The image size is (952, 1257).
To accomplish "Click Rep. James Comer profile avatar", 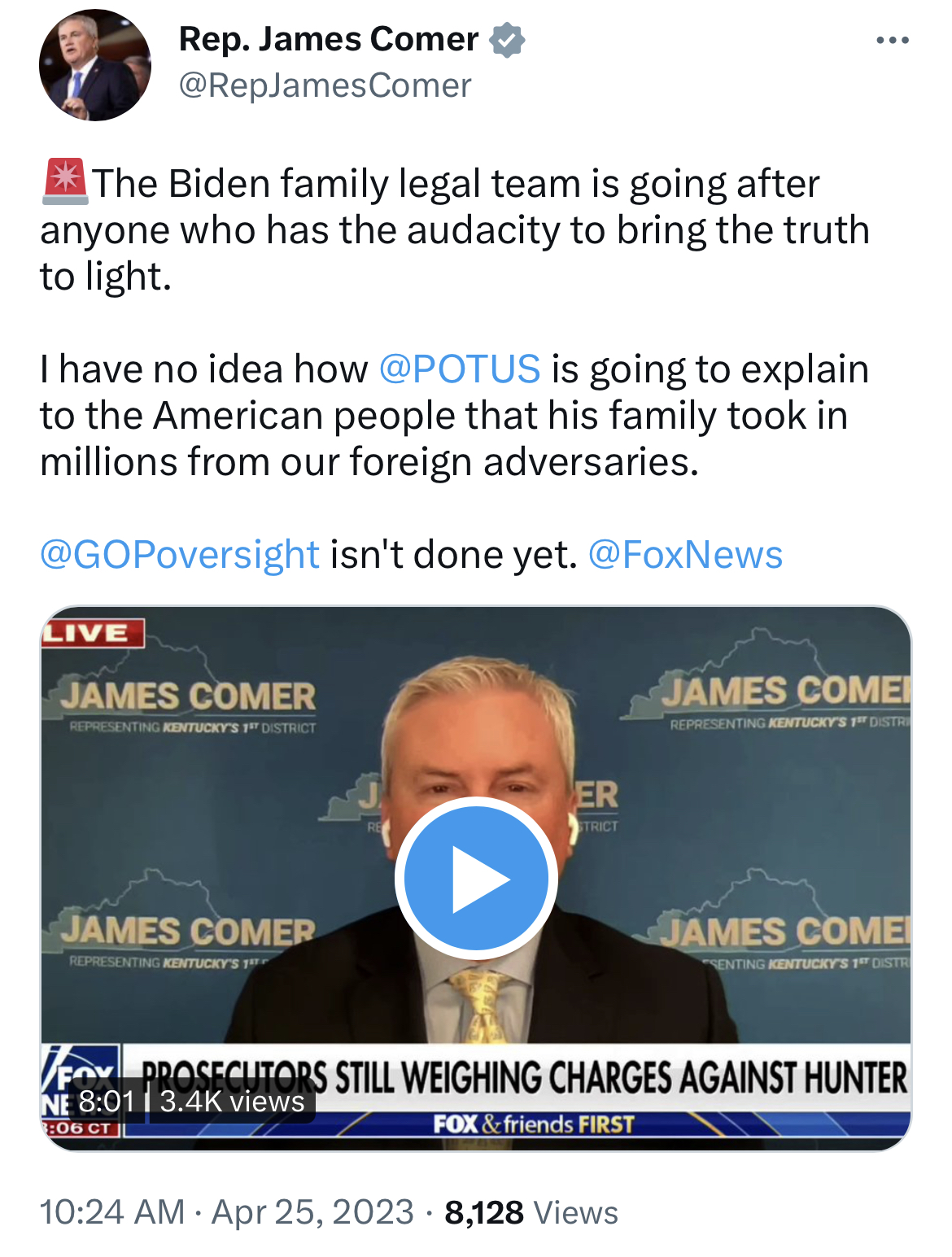I will click(x=95, y=65).
